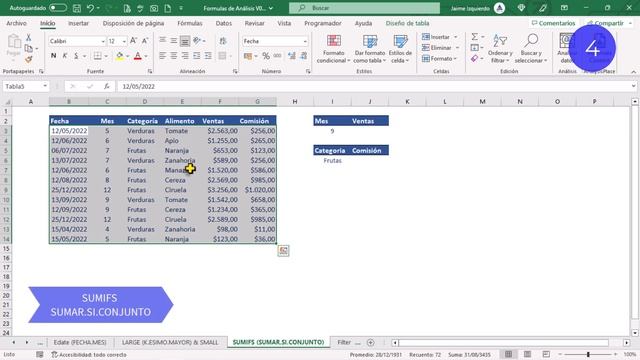Click the Quick Analysis icon below table
640x360 pixels.
click(283, 251)
